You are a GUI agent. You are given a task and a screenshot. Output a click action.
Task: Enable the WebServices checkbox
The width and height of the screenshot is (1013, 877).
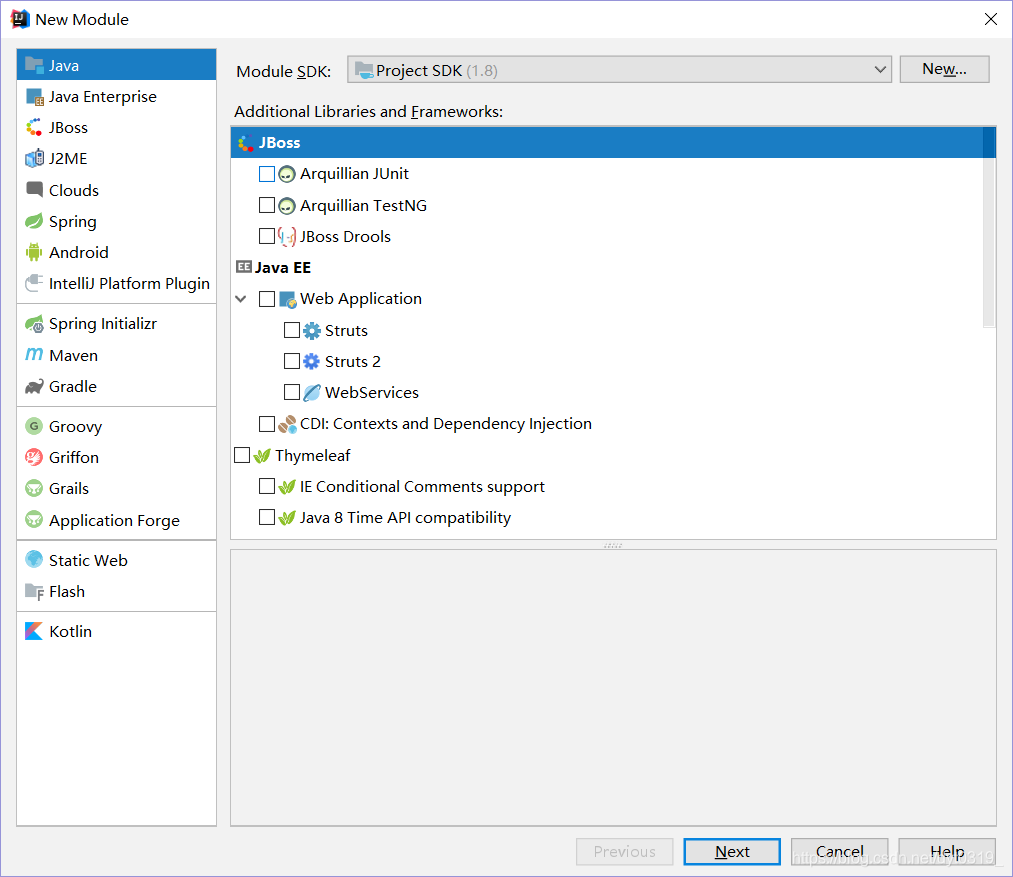tap(292, 392)
